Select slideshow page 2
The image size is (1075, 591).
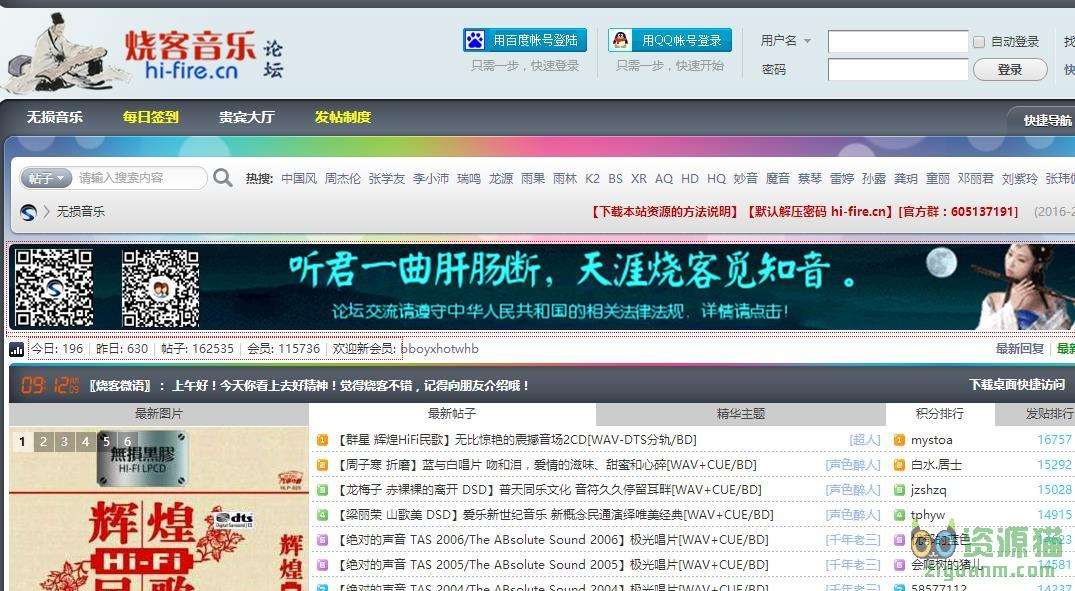coord(43,442)
